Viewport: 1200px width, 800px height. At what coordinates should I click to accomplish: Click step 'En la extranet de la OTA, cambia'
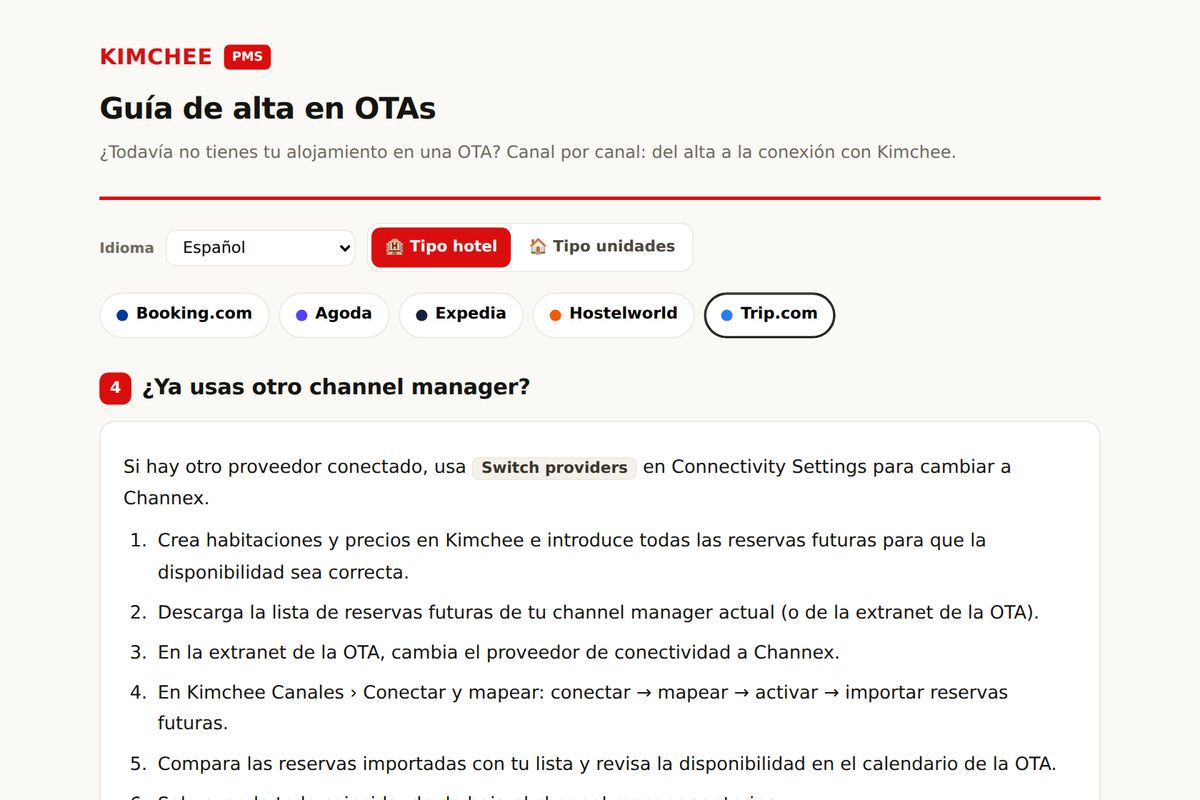[498, 653]
